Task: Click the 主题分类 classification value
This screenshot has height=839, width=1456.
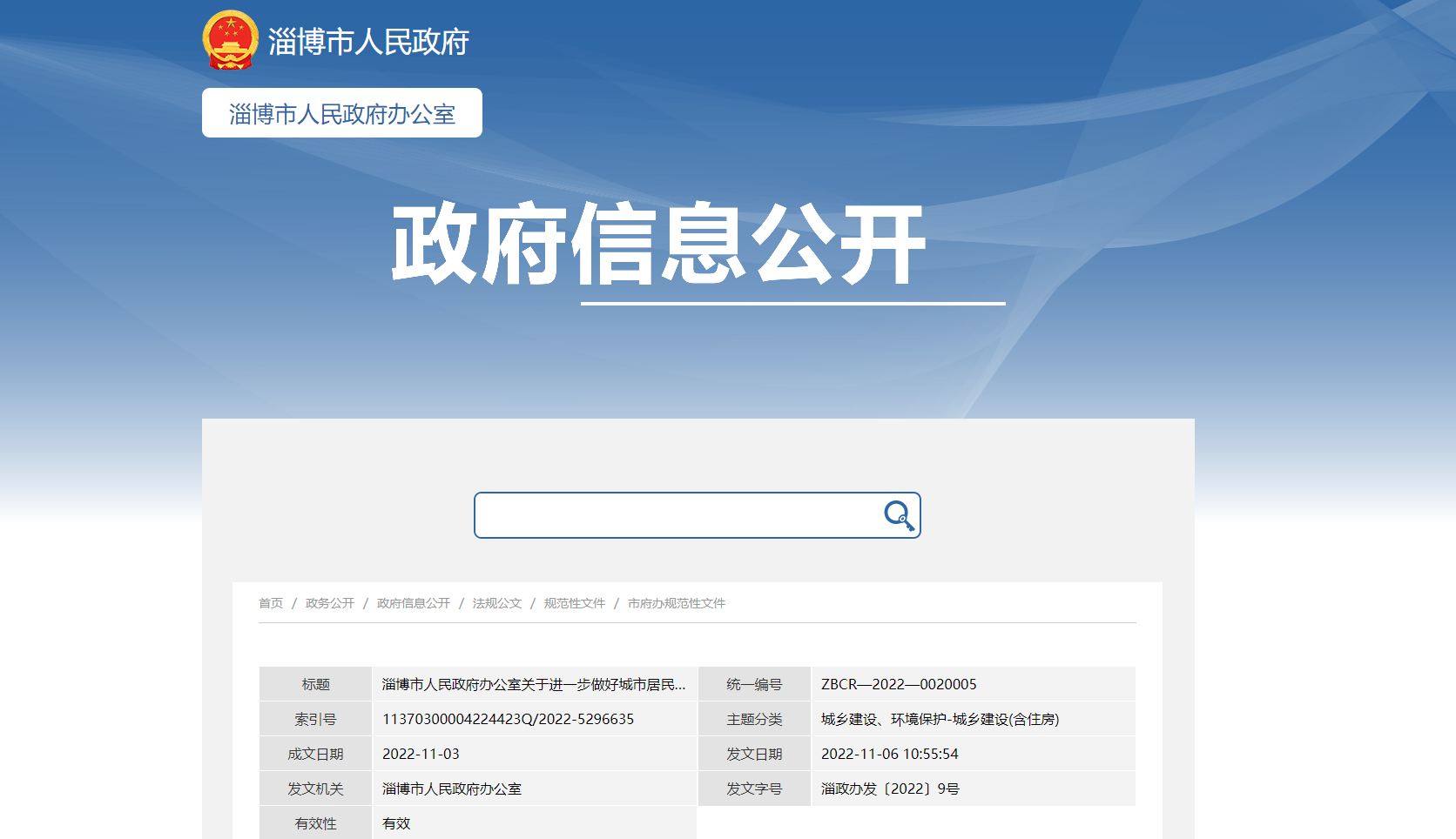Action: pos(946,719)
